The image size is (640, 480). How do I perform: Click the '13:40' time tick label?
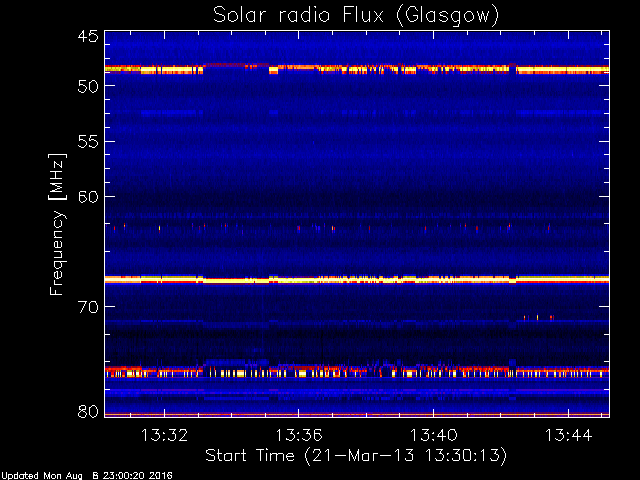[x=433, y=435]
